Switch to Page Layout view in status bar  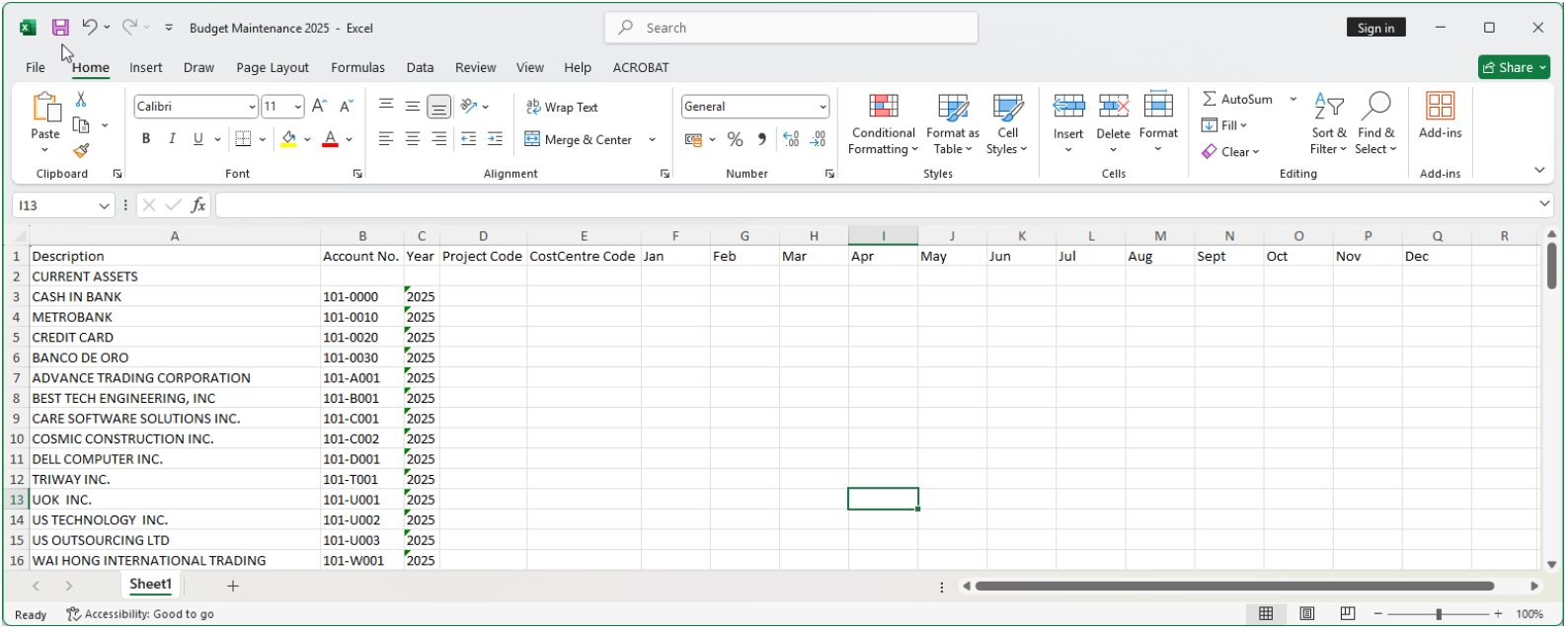point(1307,615)
